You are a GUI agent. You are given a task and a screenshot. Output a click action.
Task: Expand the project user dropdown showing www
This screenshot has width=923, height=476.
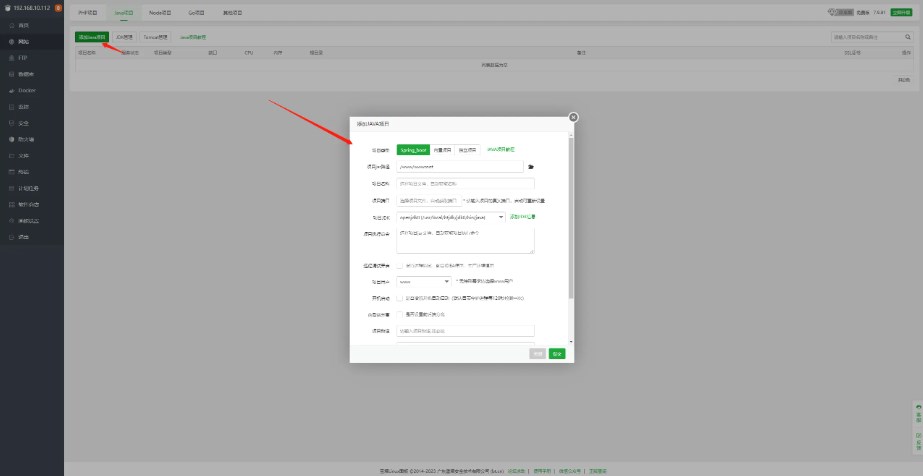(424, 282)
